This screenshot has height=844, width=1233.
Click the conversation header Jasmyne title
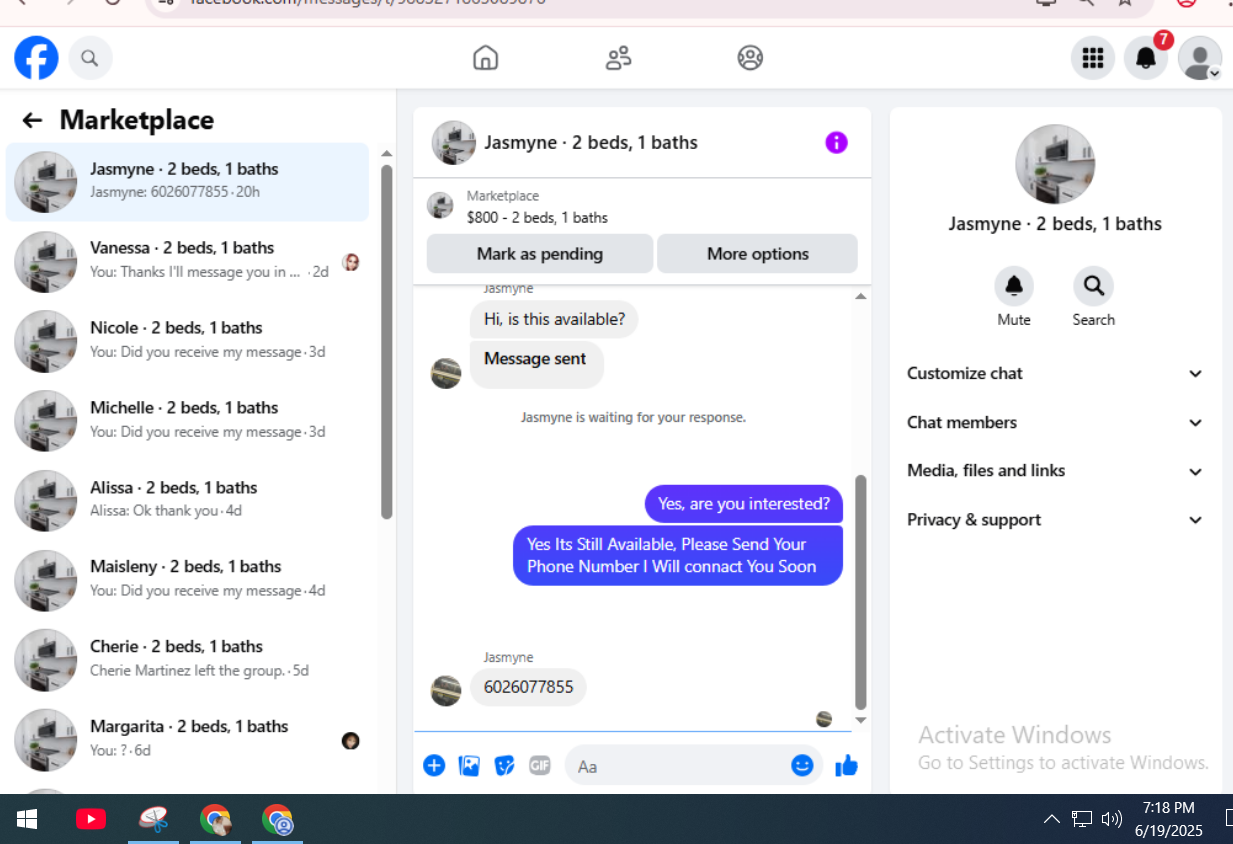[x=591, y=143]
